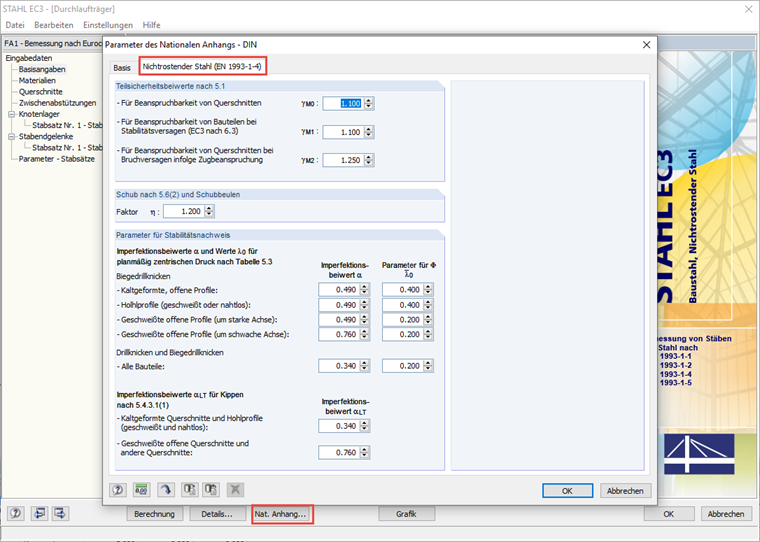
Task: Start the Berechnung button
Action: click(154, 514)
